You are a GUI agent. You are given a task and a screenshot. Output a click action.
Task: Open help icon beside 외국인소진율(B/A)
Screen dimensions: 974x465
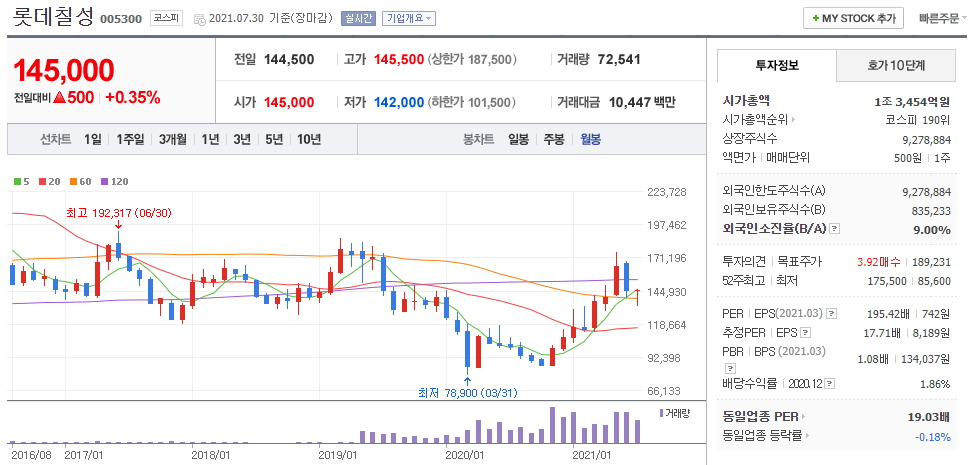[835, 229]
